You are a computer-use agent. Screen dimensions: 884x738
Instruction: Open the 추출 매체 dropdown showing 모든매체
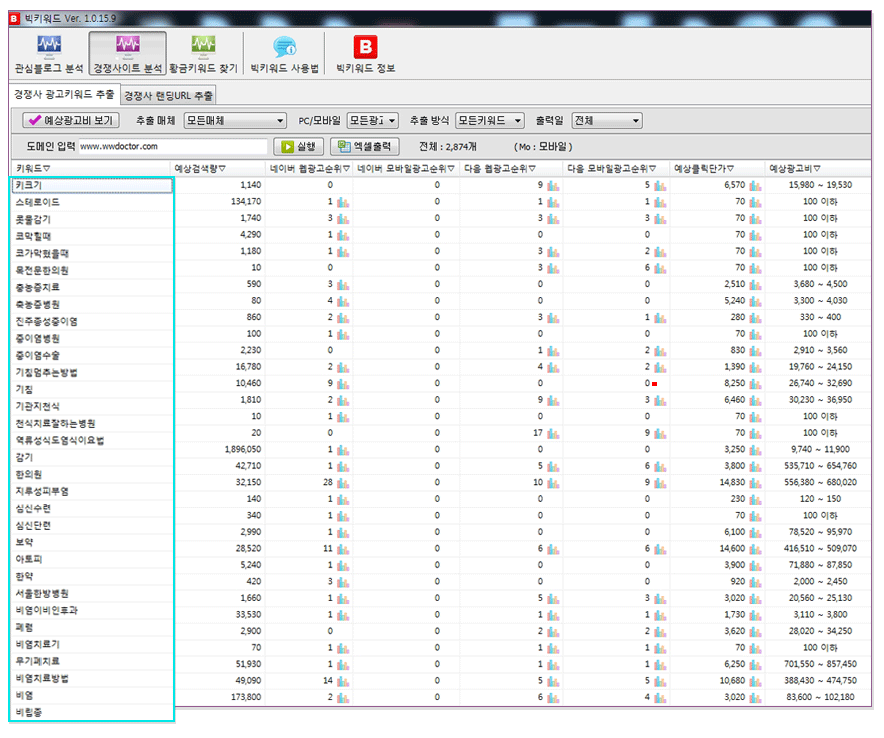235,121
